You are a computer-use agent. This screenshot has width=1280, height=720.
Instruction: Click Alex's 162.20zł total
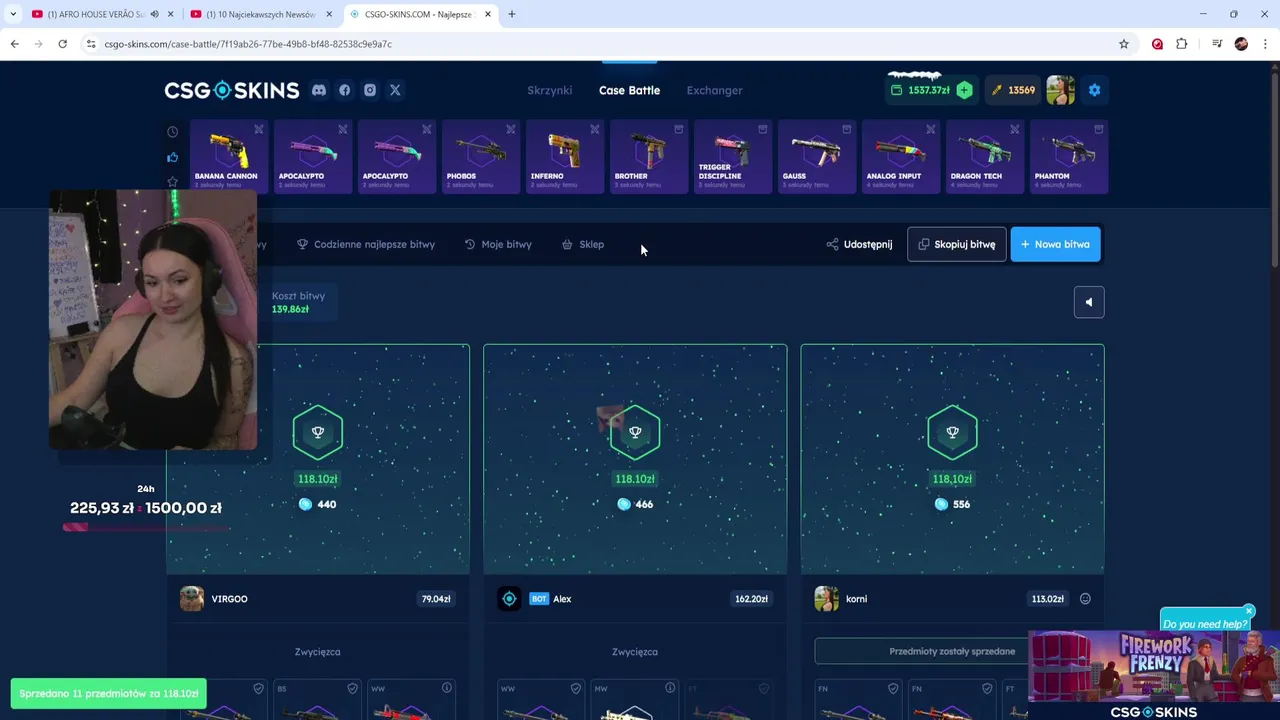751,599
